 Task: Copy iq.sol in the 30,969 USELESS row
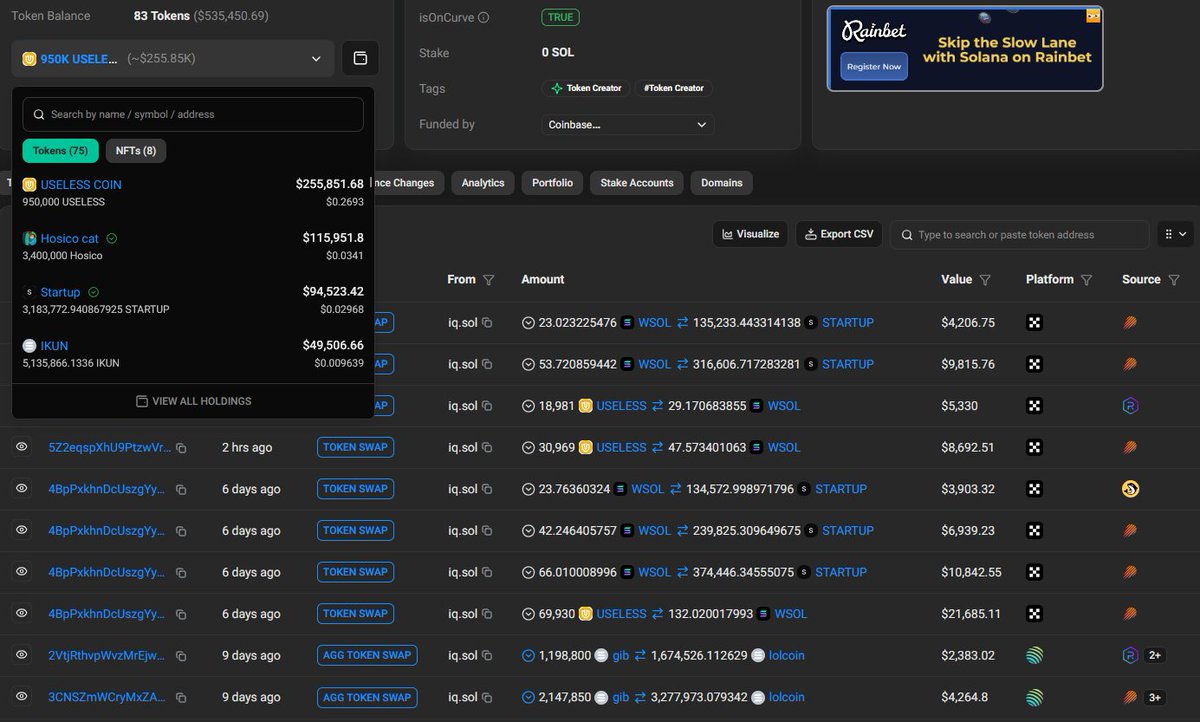[x=487, y=448]
